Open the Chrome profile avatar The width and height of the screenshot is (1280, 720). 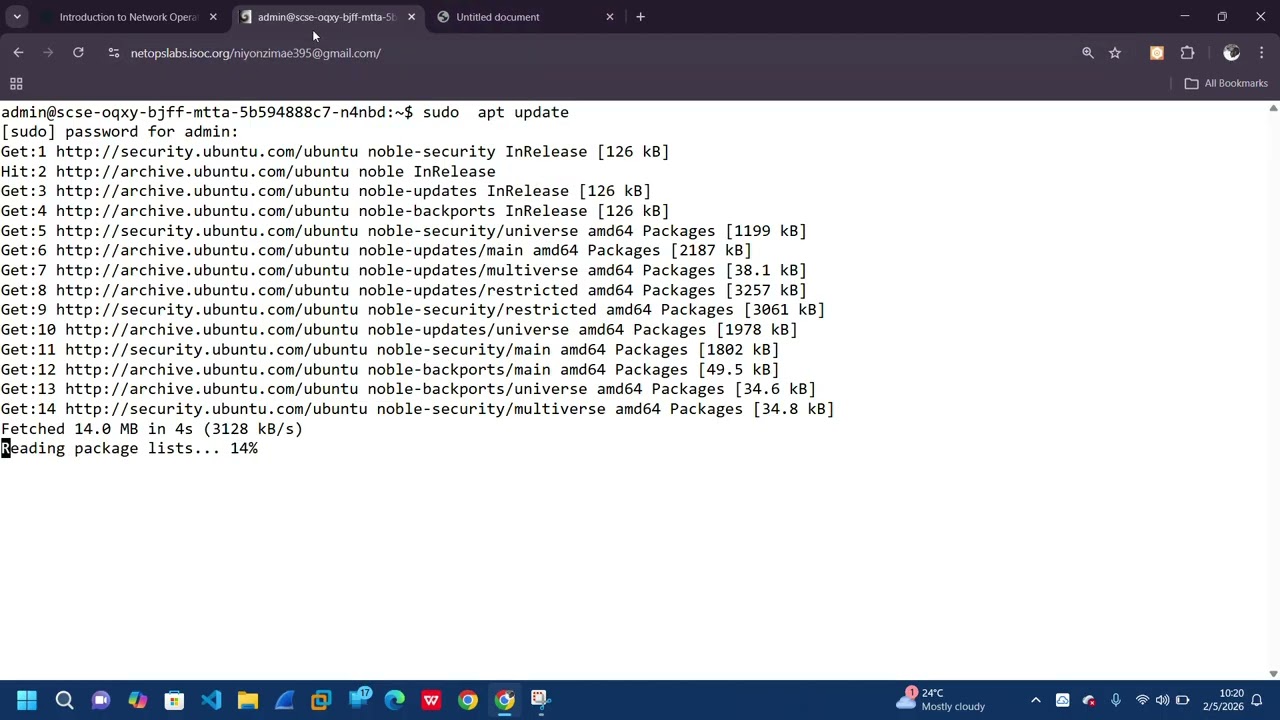pyautogui.click(x=1232, y=53)
